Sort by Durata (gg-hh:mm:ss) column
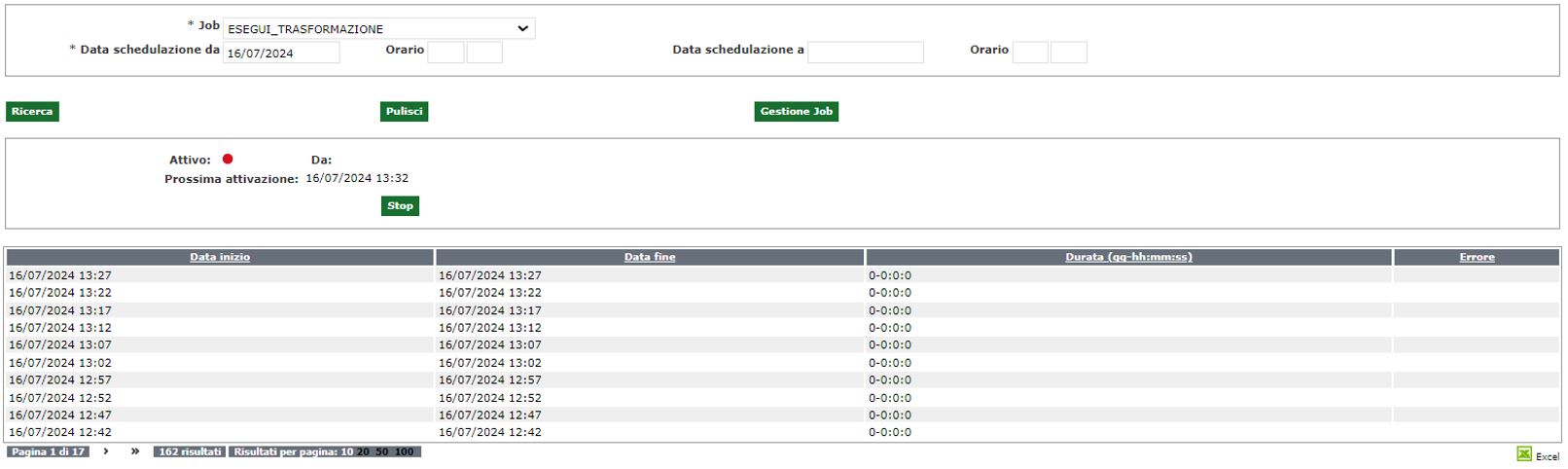 [x=1128, y=257]
